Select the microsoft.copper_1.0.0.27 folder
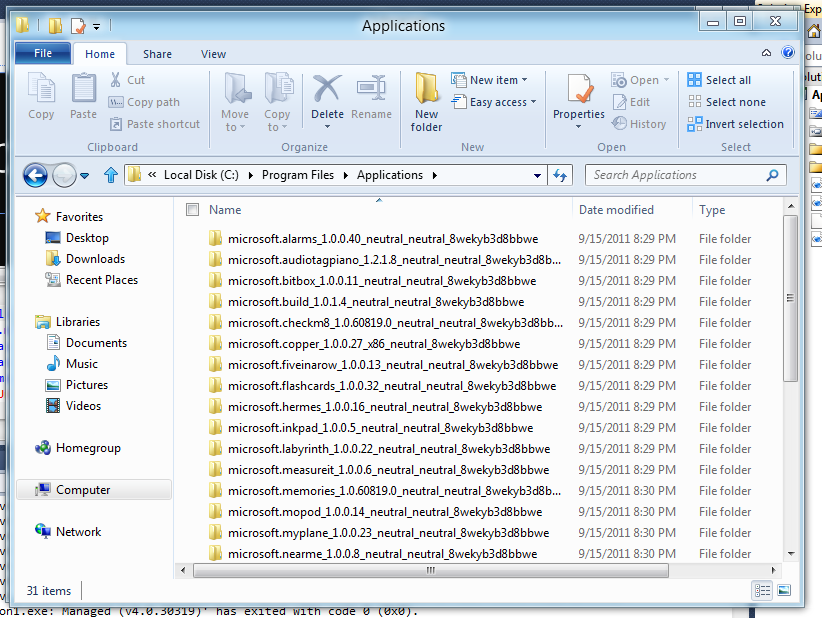The width and height of the screenshot is (822, 618). pyautogui.click(x=374, y=344)
